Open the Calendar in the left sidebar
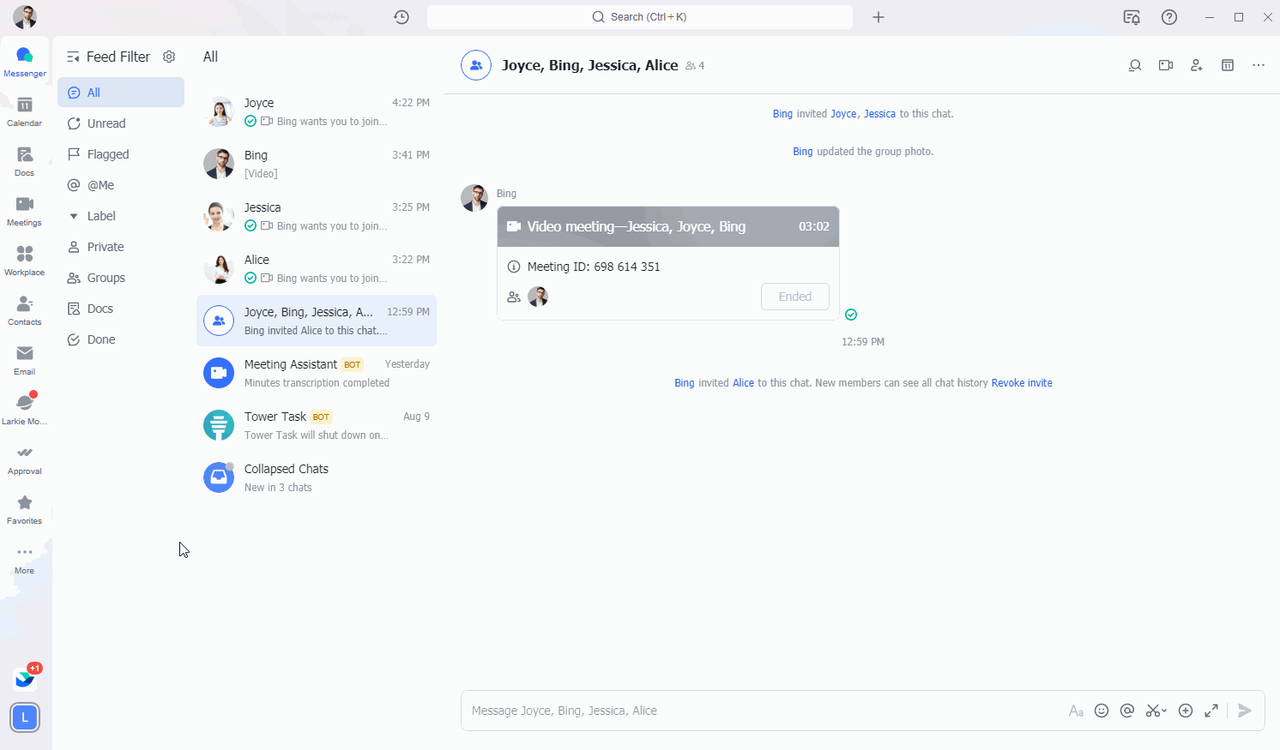The width and height of the screenshot is (1280, 750). (x=24, y=111)
